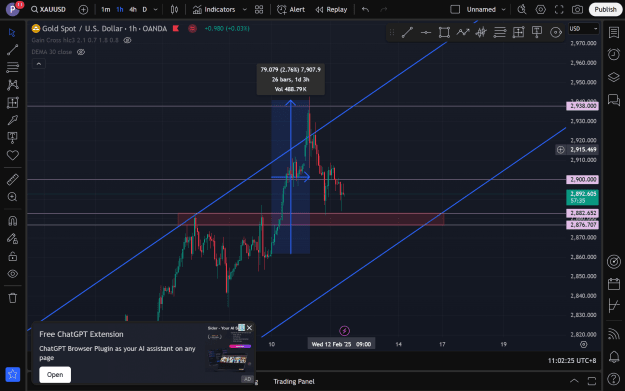Open the layout setup square icon

pos(455,10)
